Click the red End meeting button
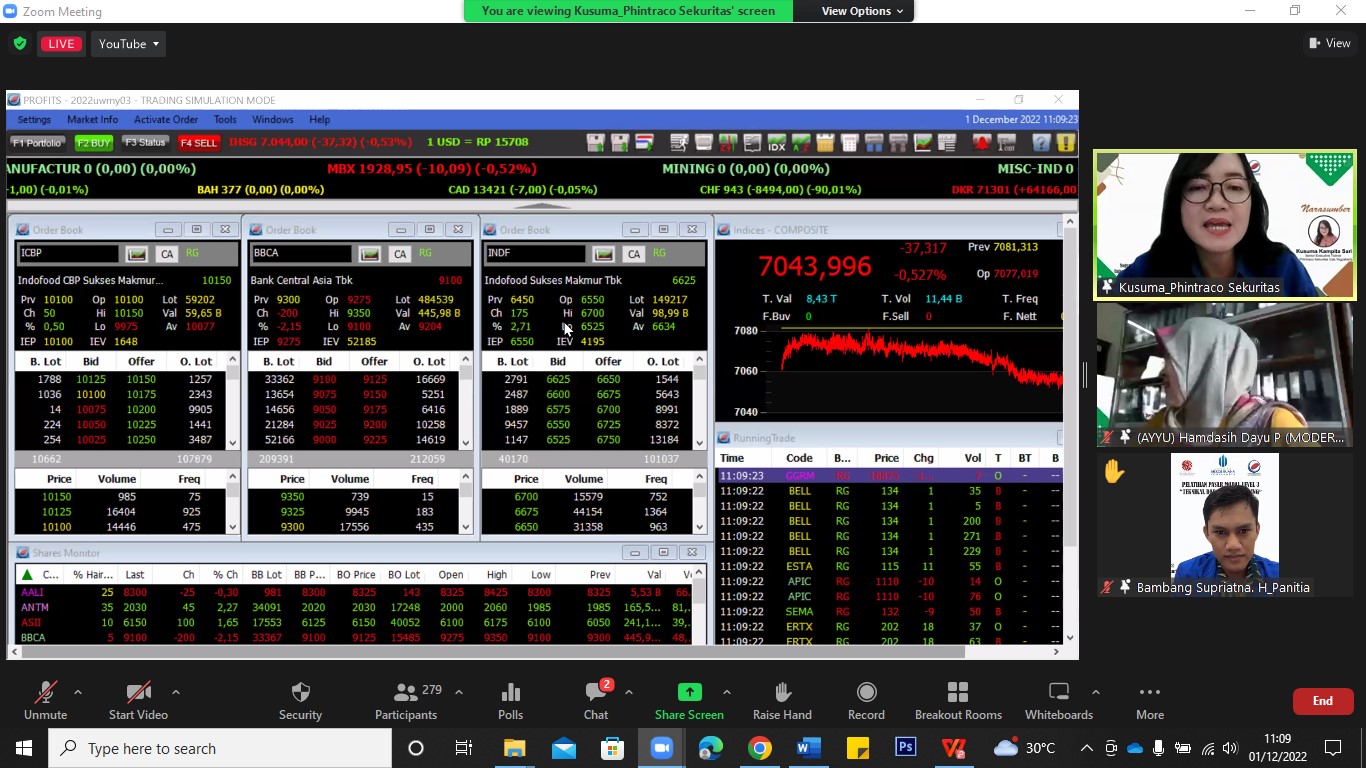Screen dimensions: 1366x768 1322,701
